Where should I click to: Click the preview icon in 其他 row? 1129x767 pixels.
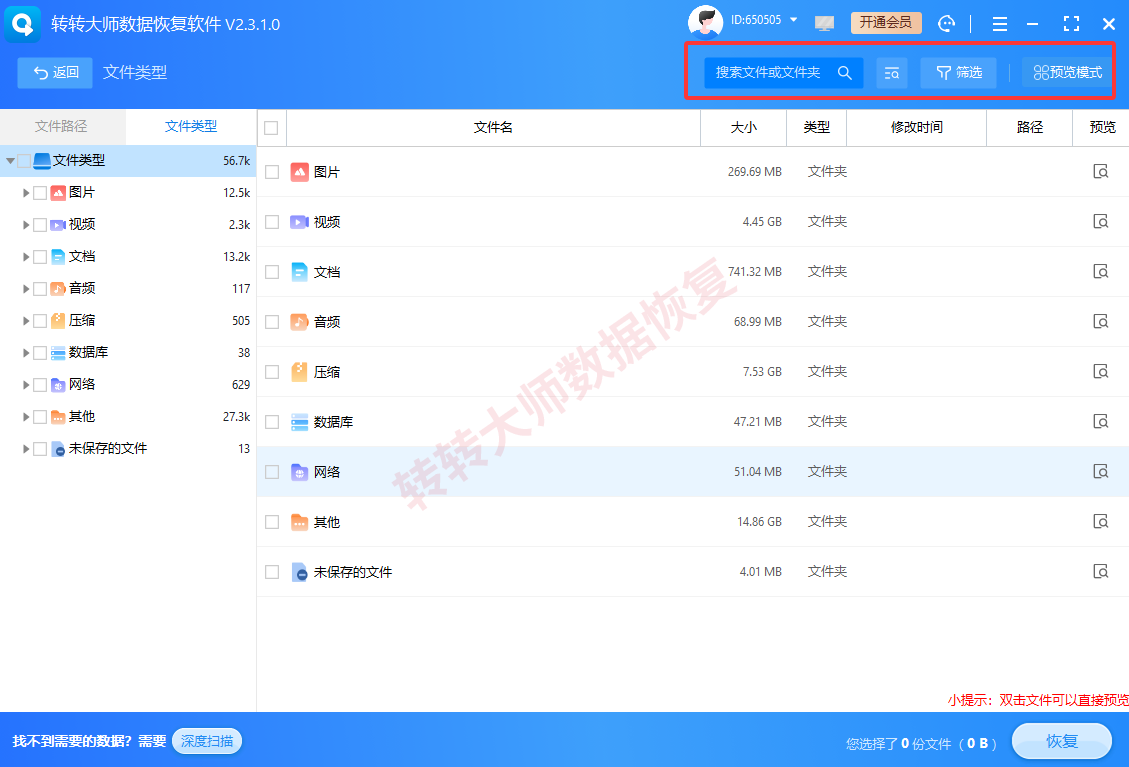1100,521
